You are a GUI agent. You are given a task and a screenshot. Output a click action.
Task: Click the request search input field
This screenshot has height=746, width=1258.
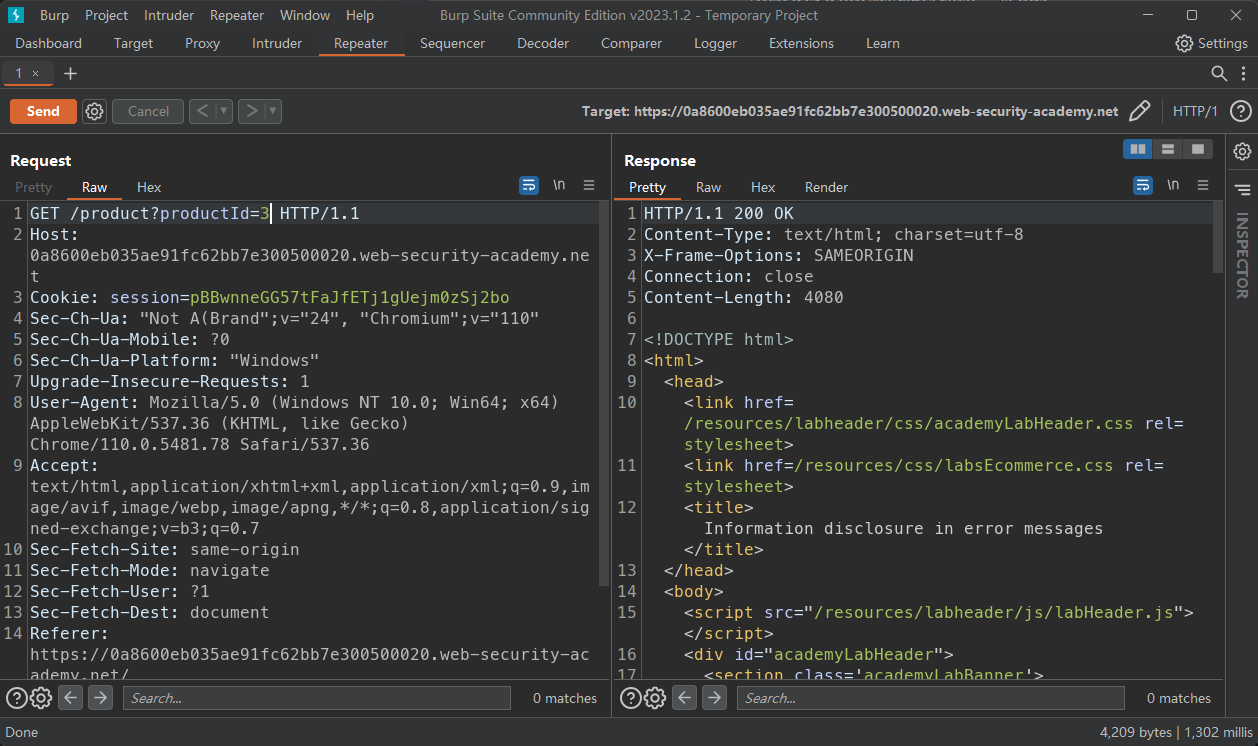[x=316, y=698]
